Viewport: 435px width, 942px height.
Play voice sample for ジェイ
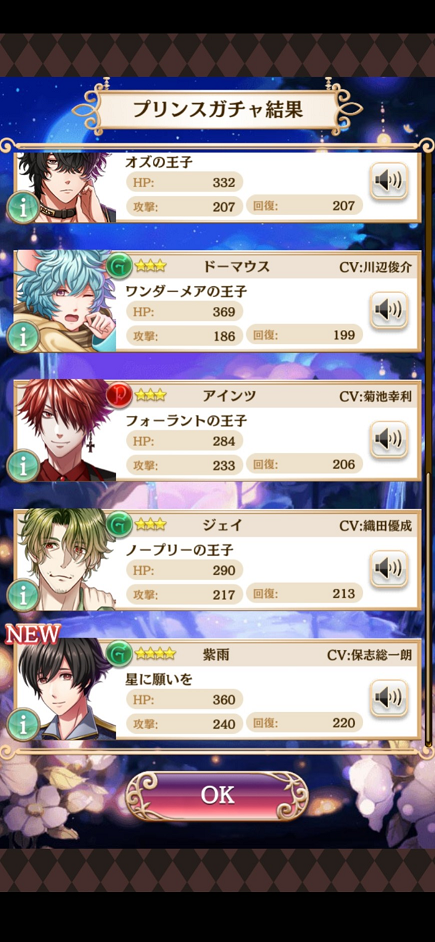389,568
